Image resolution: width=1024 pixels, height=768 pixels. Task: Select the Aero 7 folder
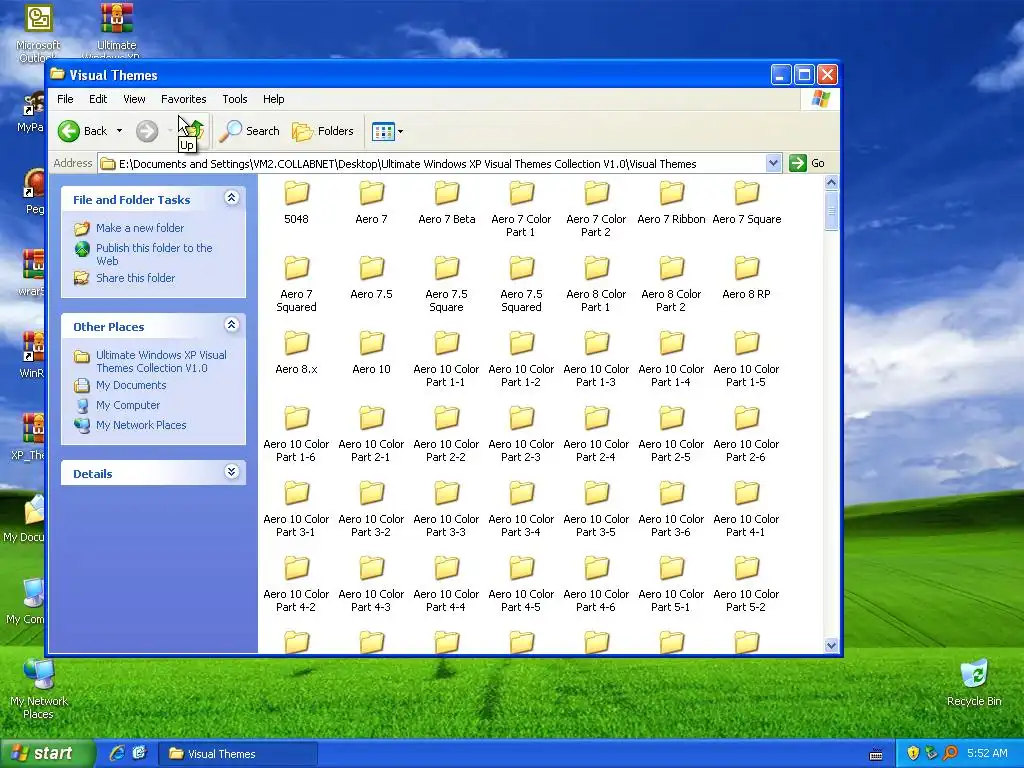coord(372,203)
